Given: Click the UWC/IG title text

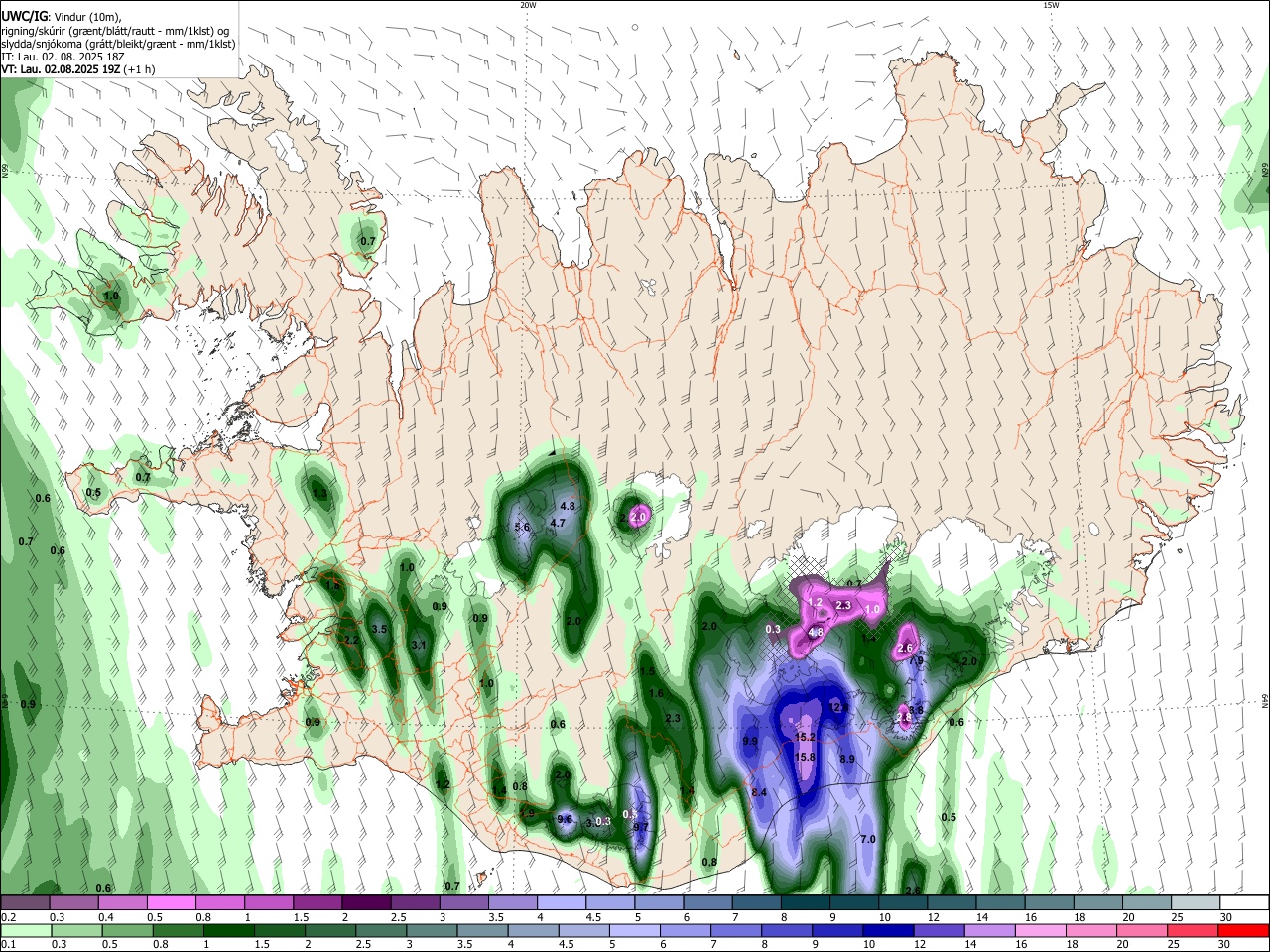Looking at the screenshot, I should (24, 15).
